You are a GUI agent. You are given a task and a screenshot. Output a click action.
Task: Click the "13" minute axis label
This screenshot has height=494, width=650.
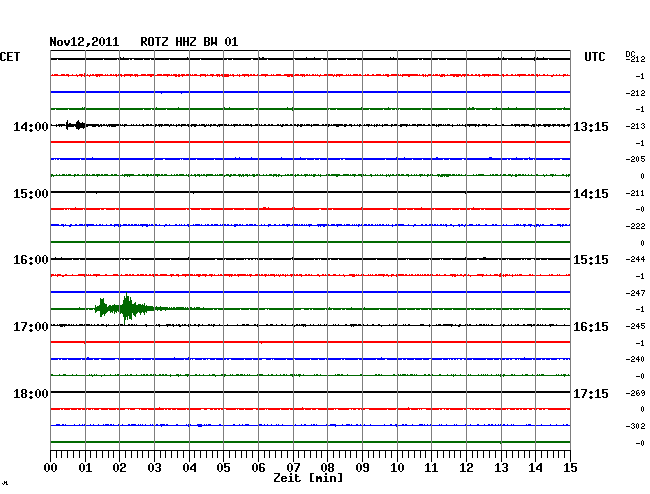pos(501,467)
